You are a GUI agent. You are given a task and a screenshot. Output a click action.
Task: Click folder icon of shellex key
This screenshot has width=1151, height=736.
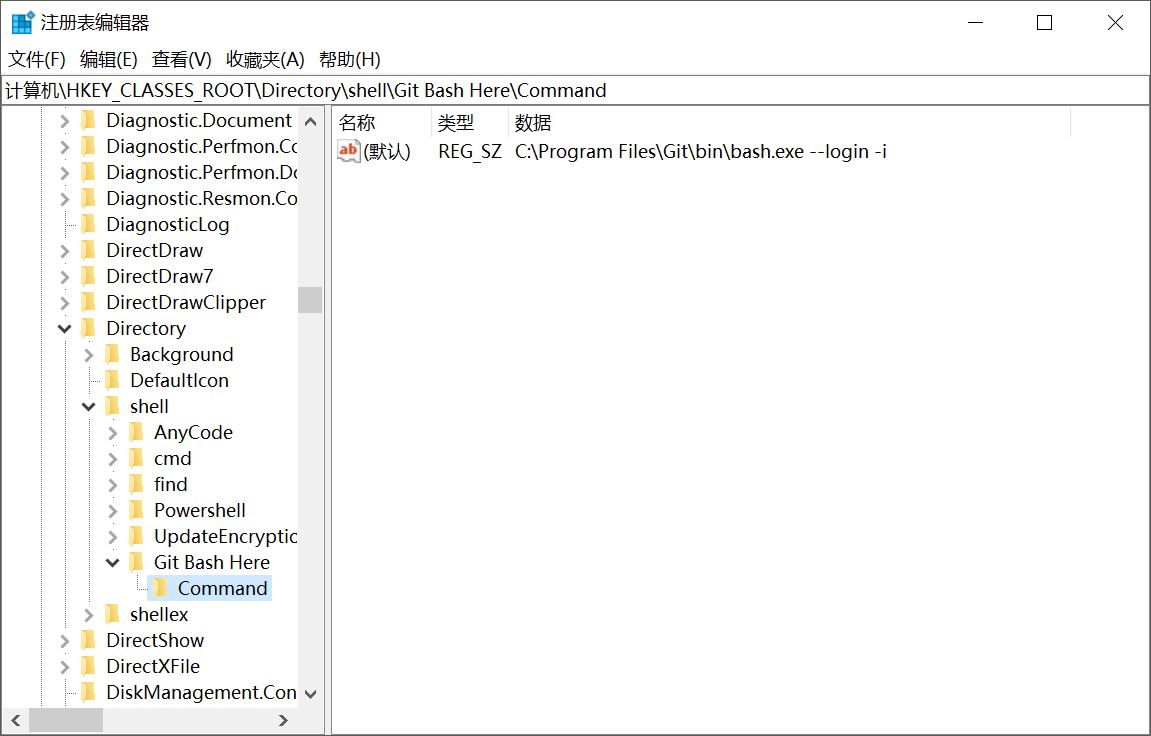pos(112,614)
